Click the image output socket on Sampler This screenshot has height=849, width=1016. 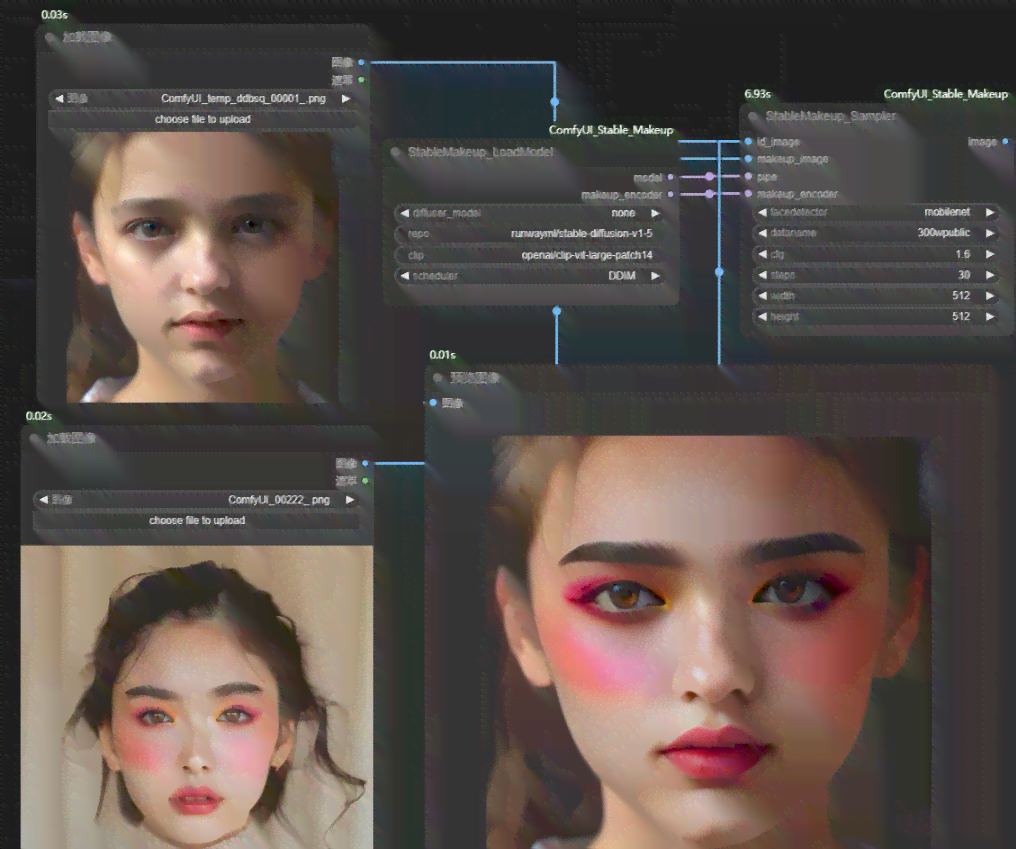1006,141
